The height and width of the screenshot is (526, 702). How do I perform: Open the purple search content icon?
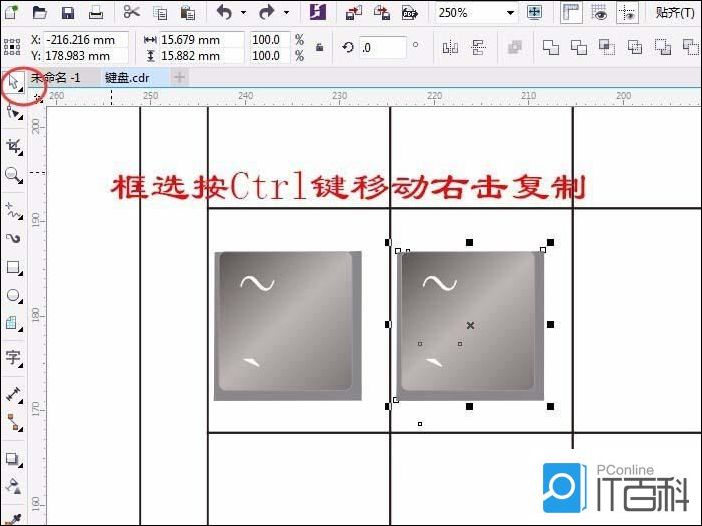[x=318, y=12]
